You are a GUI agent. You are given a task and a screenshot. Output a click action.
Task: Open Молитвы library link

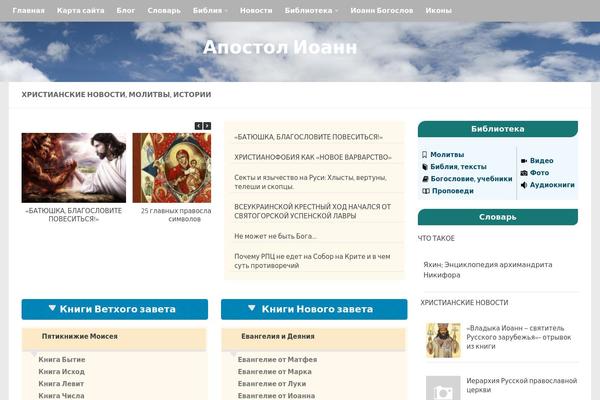click(447, 155)
